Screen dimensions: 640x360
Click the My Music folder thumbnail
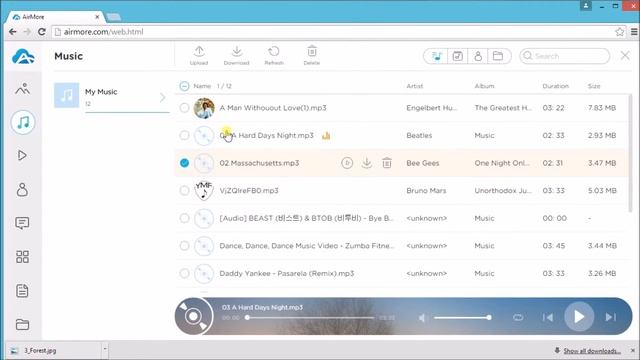[67, 95]
